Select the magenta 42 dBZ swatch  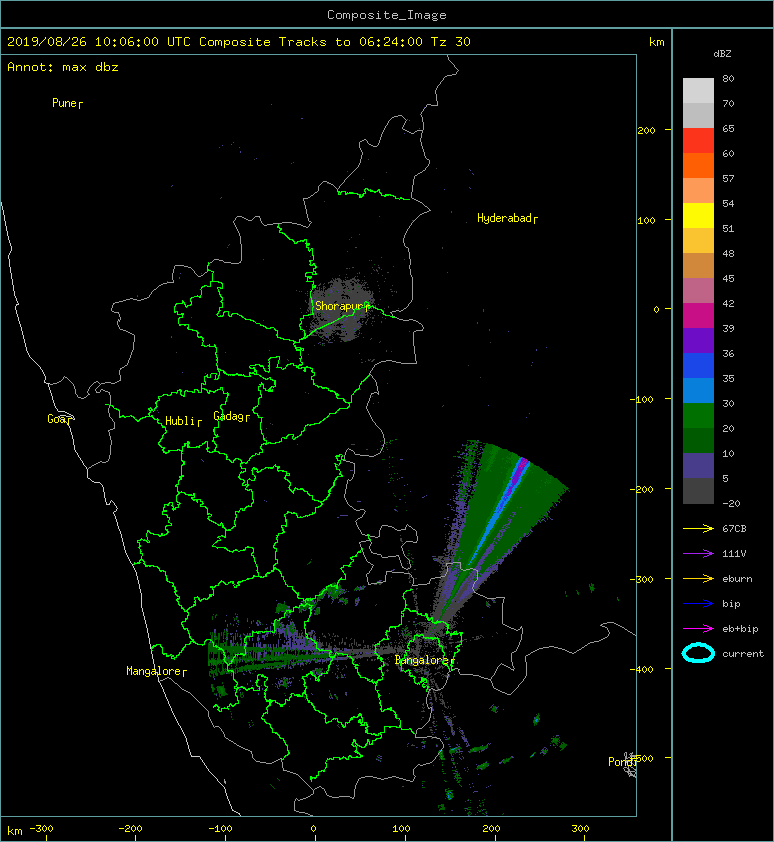pos(698,316)
